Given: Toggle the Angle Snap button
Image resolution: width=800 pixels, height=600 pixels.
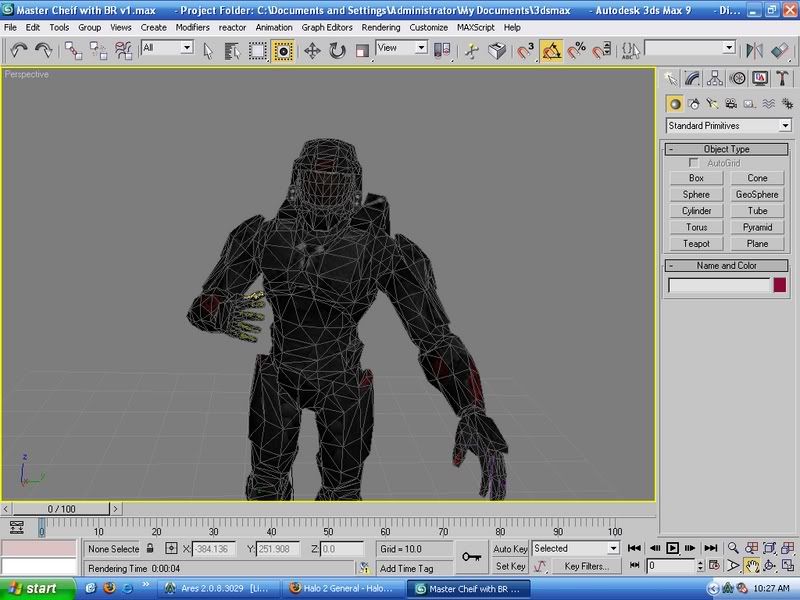Looking at the screenshot, I should pos(551,51).
